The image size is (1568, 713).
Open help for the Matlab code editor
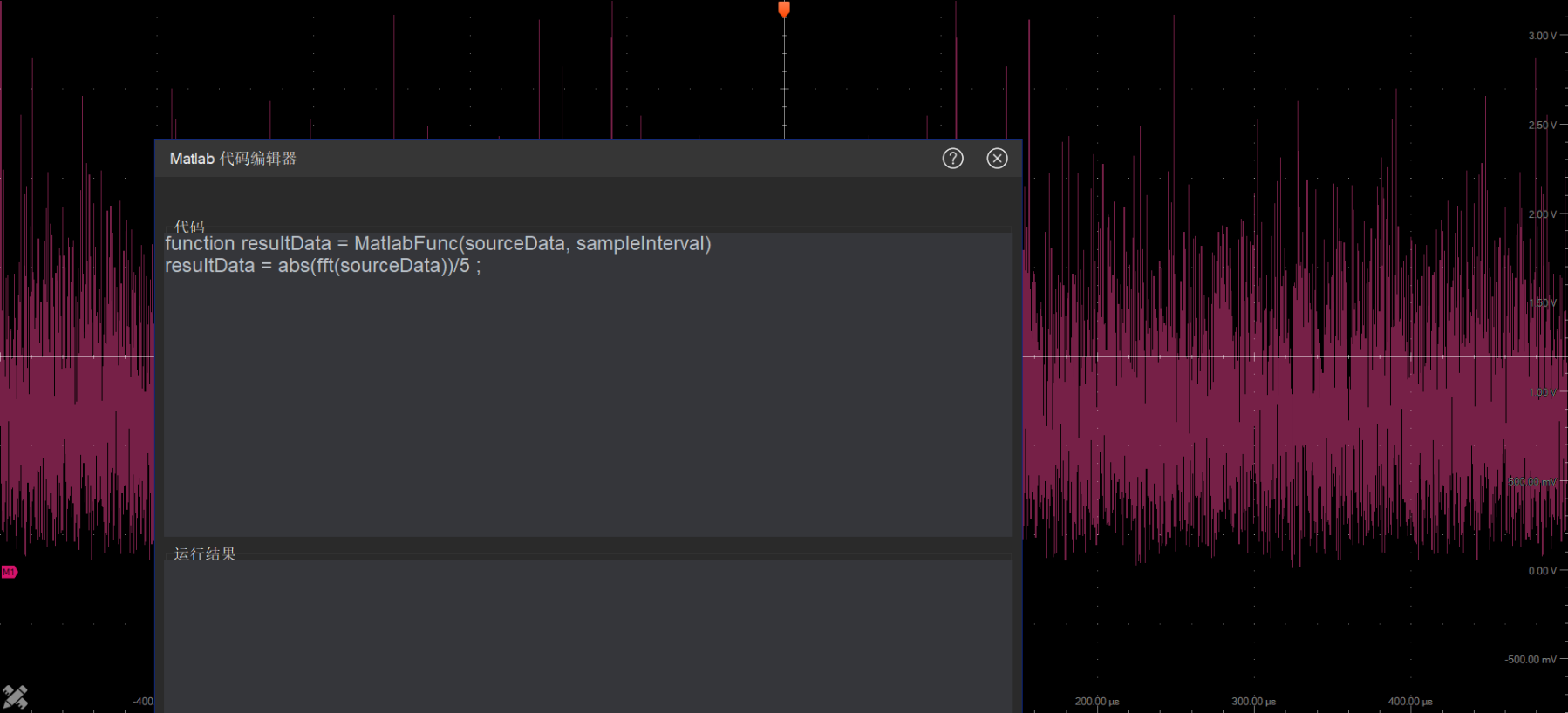(x=952, y=159)
